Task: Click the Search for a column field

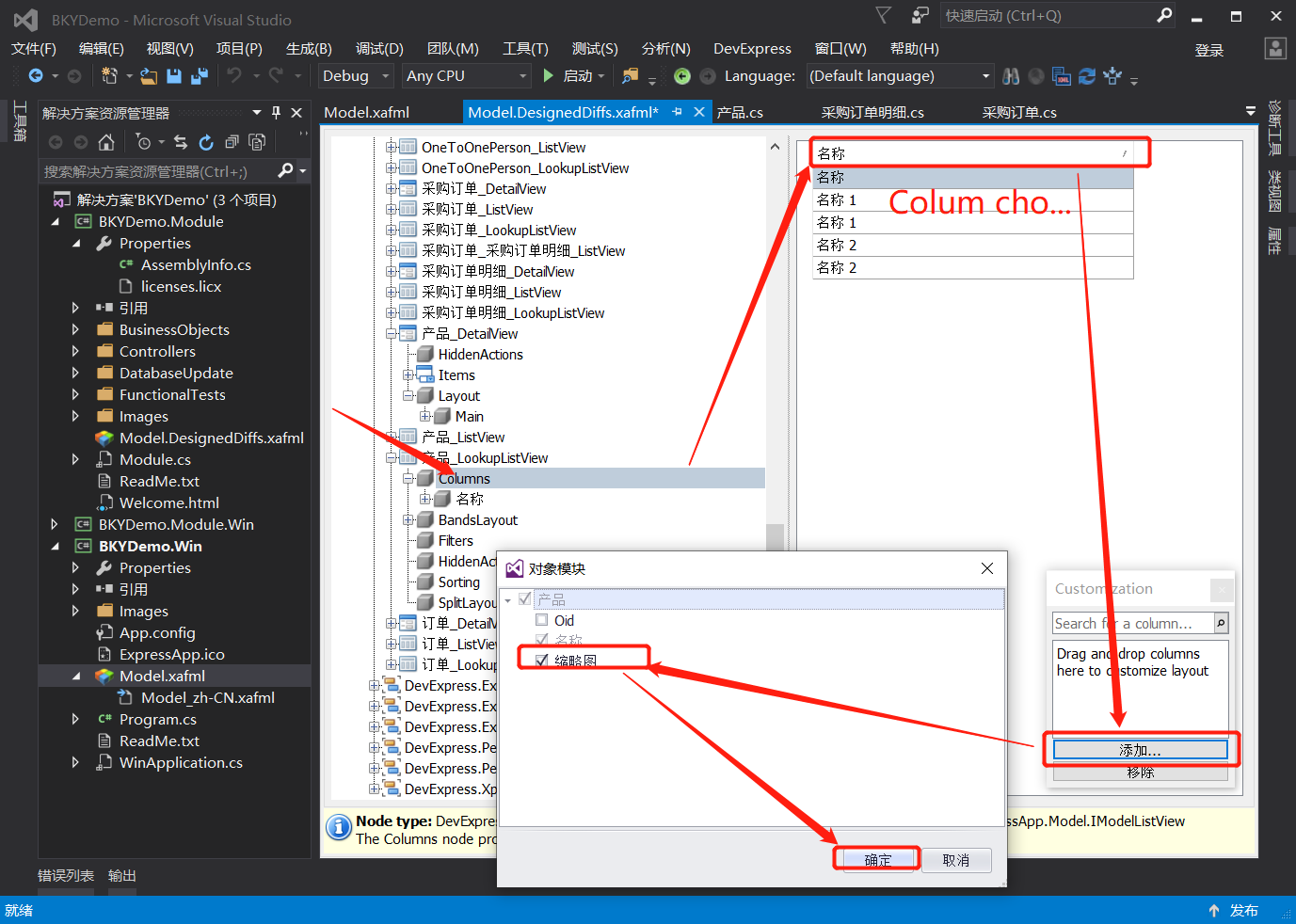Action: pyautogui.click(x=1133, y=623)
